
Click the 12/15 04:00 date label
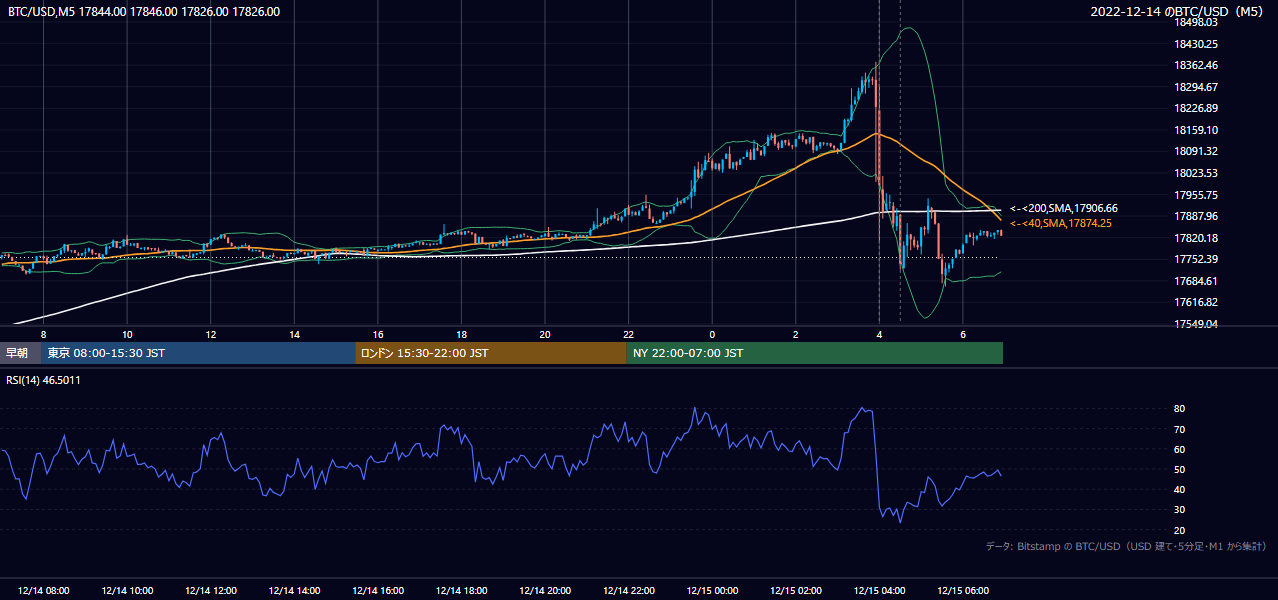(878, 591)
